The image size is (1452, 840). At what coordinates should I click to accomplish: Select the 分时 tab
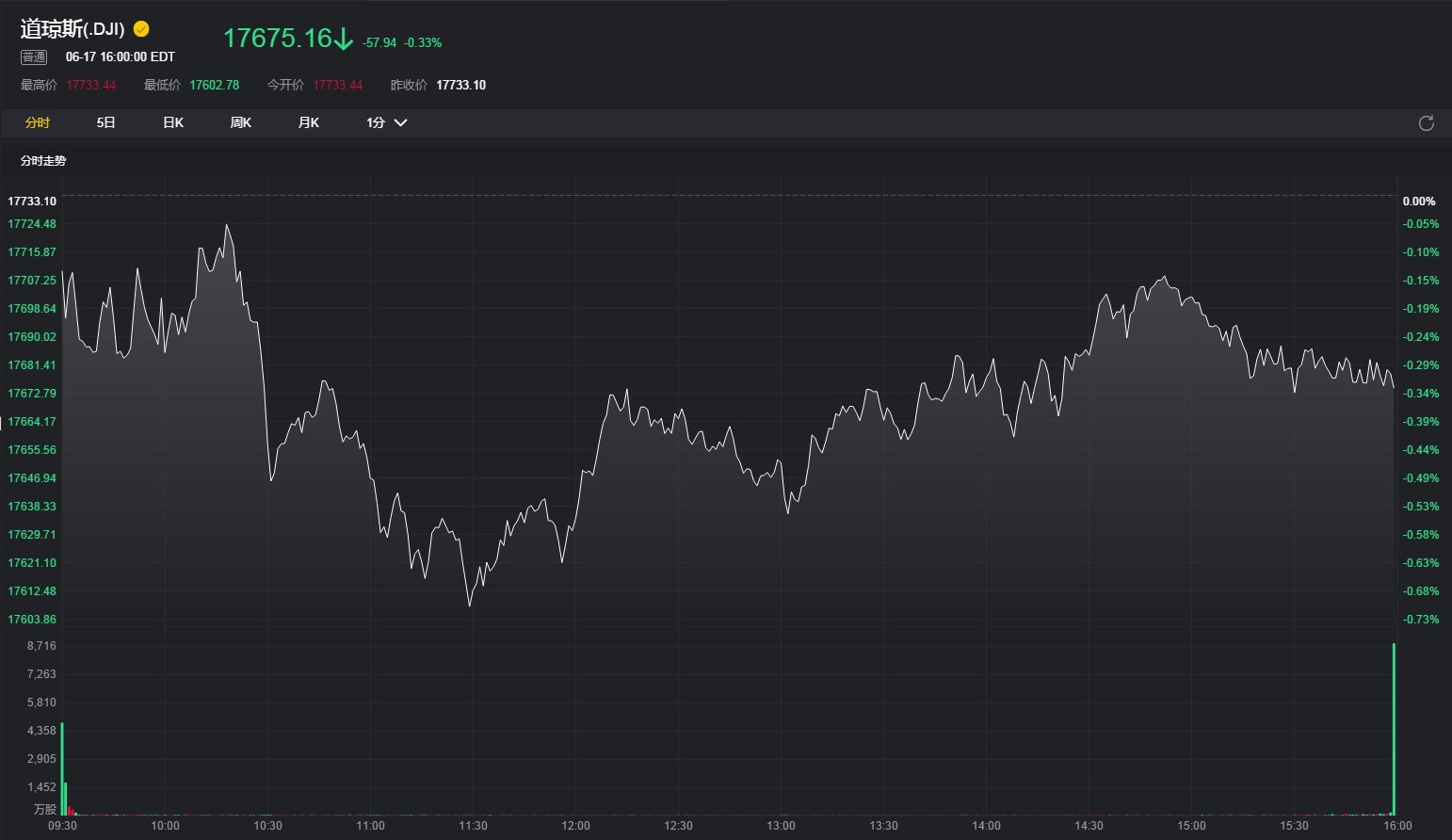pos(38,122)
